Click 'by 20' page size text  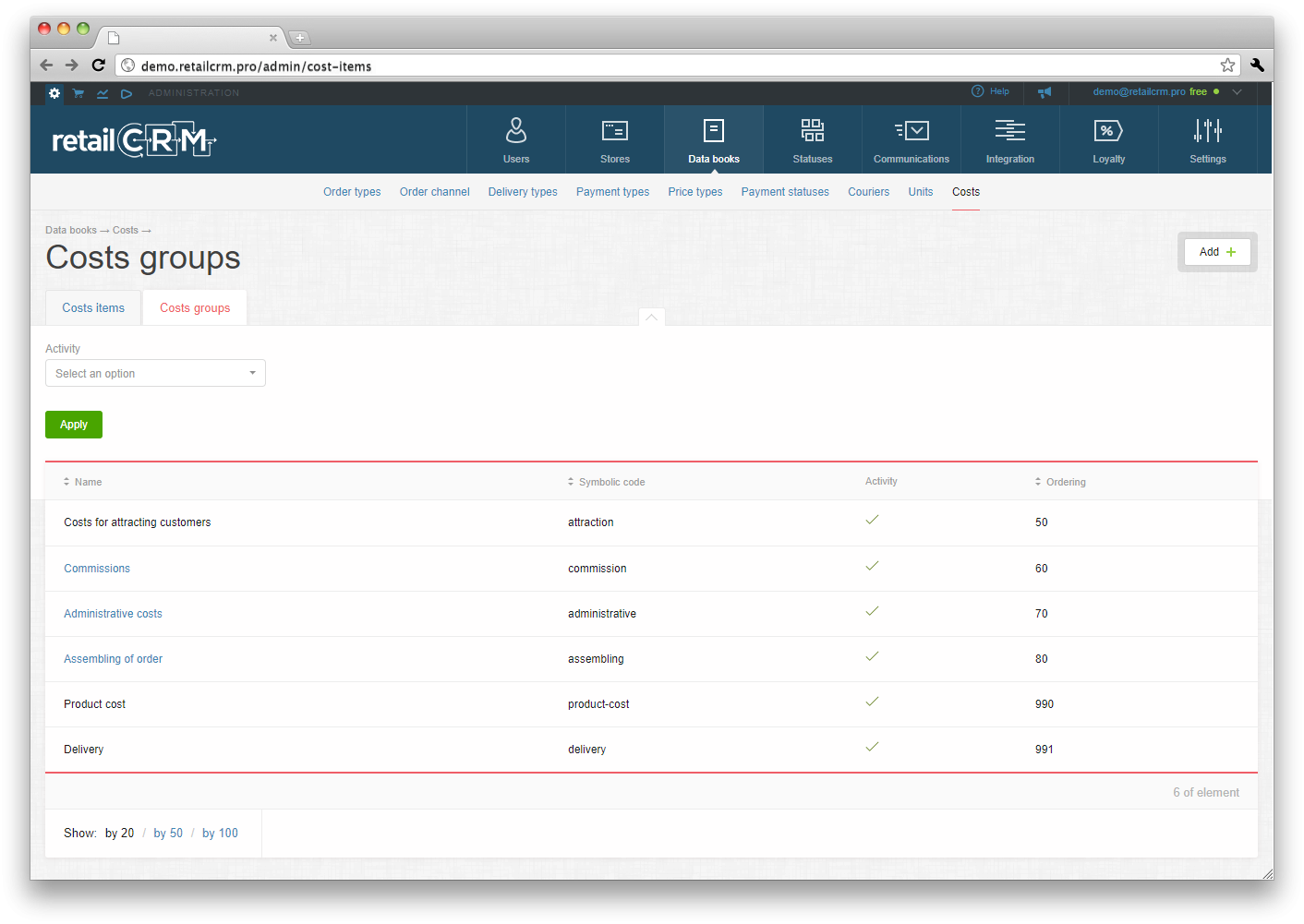click(119, 833)
